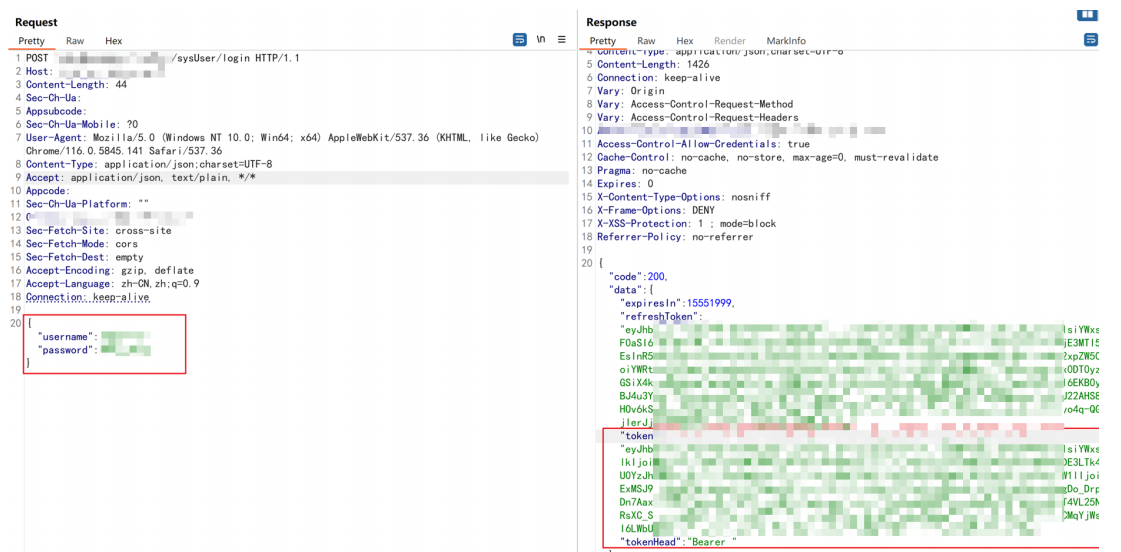
Task: Select the Request Pretty tab
Action: point(32,41)
